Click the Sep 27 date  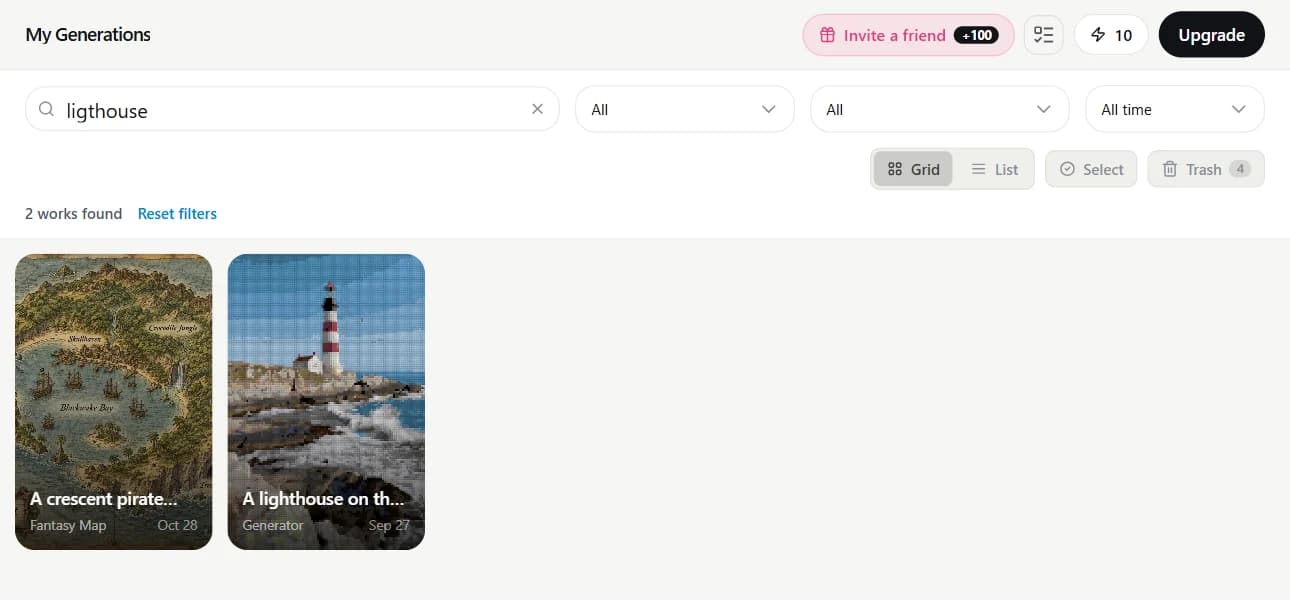(389, 525)
